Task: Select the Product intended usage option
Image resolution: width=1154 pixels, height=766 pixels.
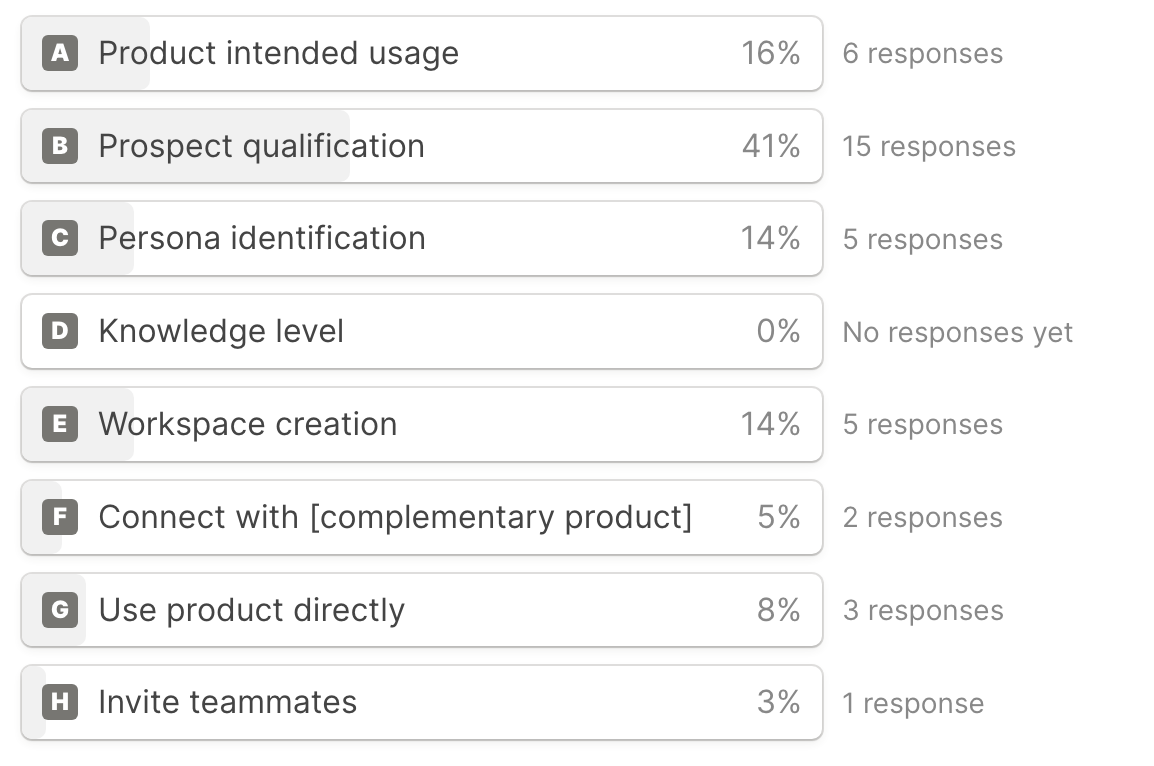Action: pos(278,53)
